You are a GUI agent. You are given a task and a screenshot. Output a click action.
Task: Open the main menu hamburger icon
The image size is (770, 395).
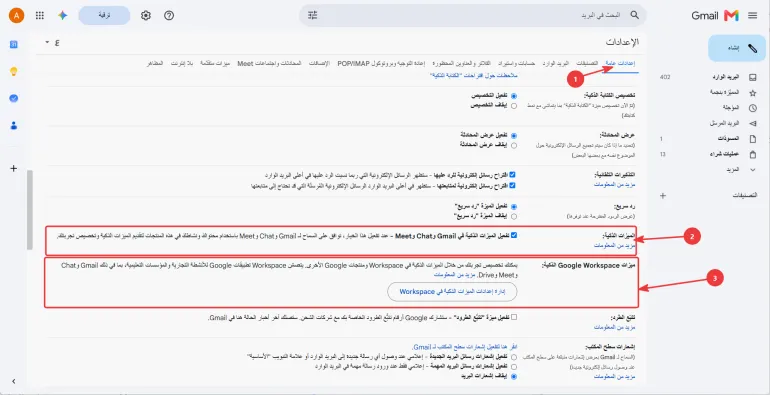tap(752, 16)
